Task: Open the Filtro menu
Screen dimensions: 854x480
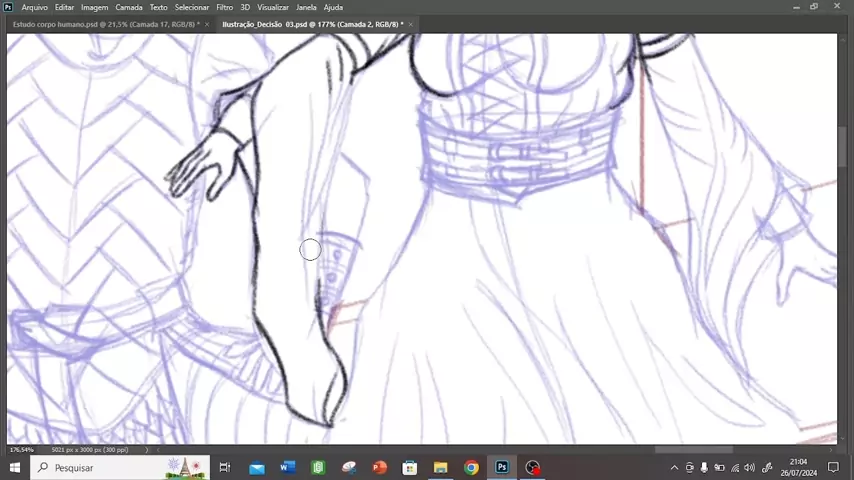Action: tap(224, 7)
